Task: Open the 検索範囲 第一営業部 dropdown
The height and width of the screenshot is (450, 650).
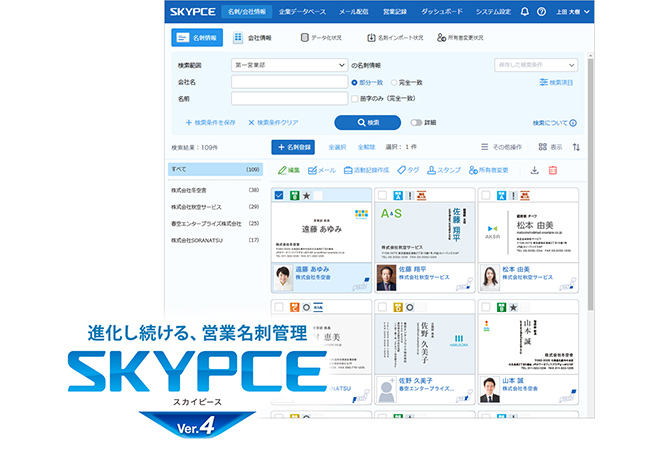Action: (x=289, y=65)
